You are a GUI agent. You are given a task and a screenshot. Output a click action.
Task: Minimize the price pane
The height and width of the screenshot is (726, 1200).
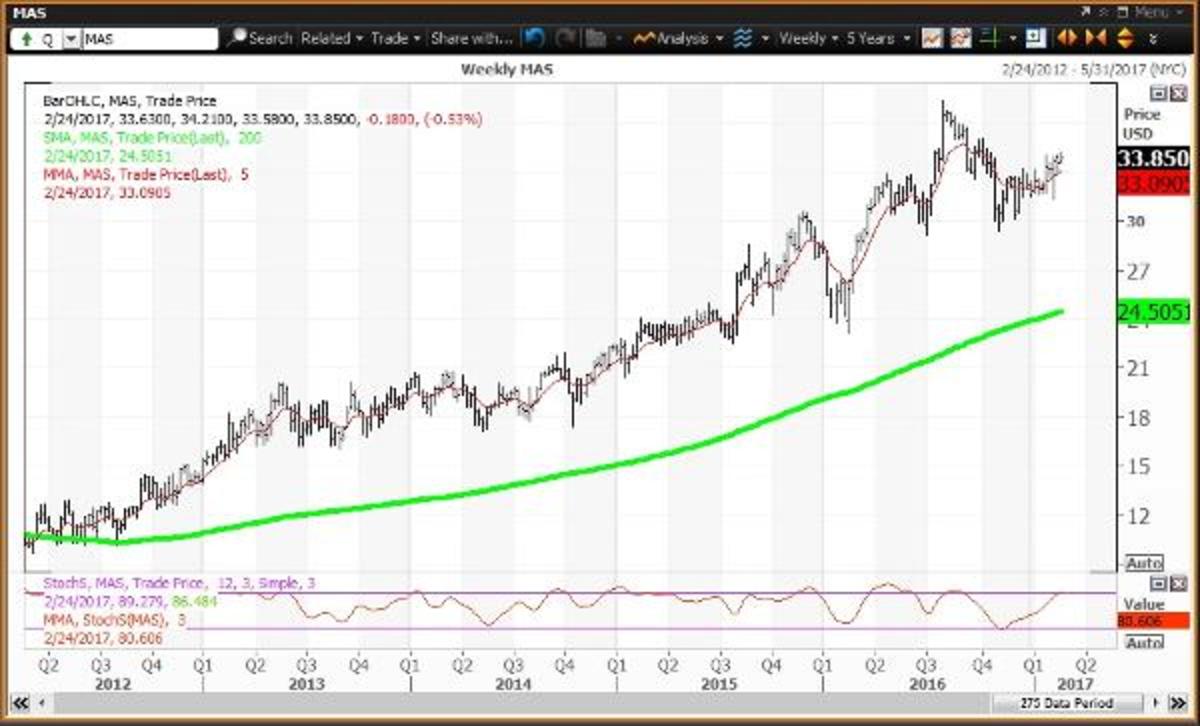pyautogui.click(x=1157, y=92)
